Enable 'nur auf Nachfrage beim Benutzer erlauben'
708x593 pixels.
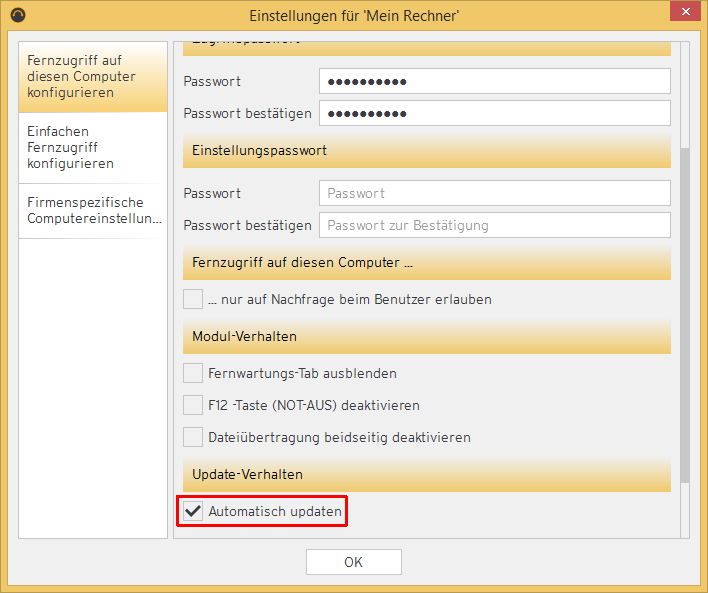coord(193,299)
